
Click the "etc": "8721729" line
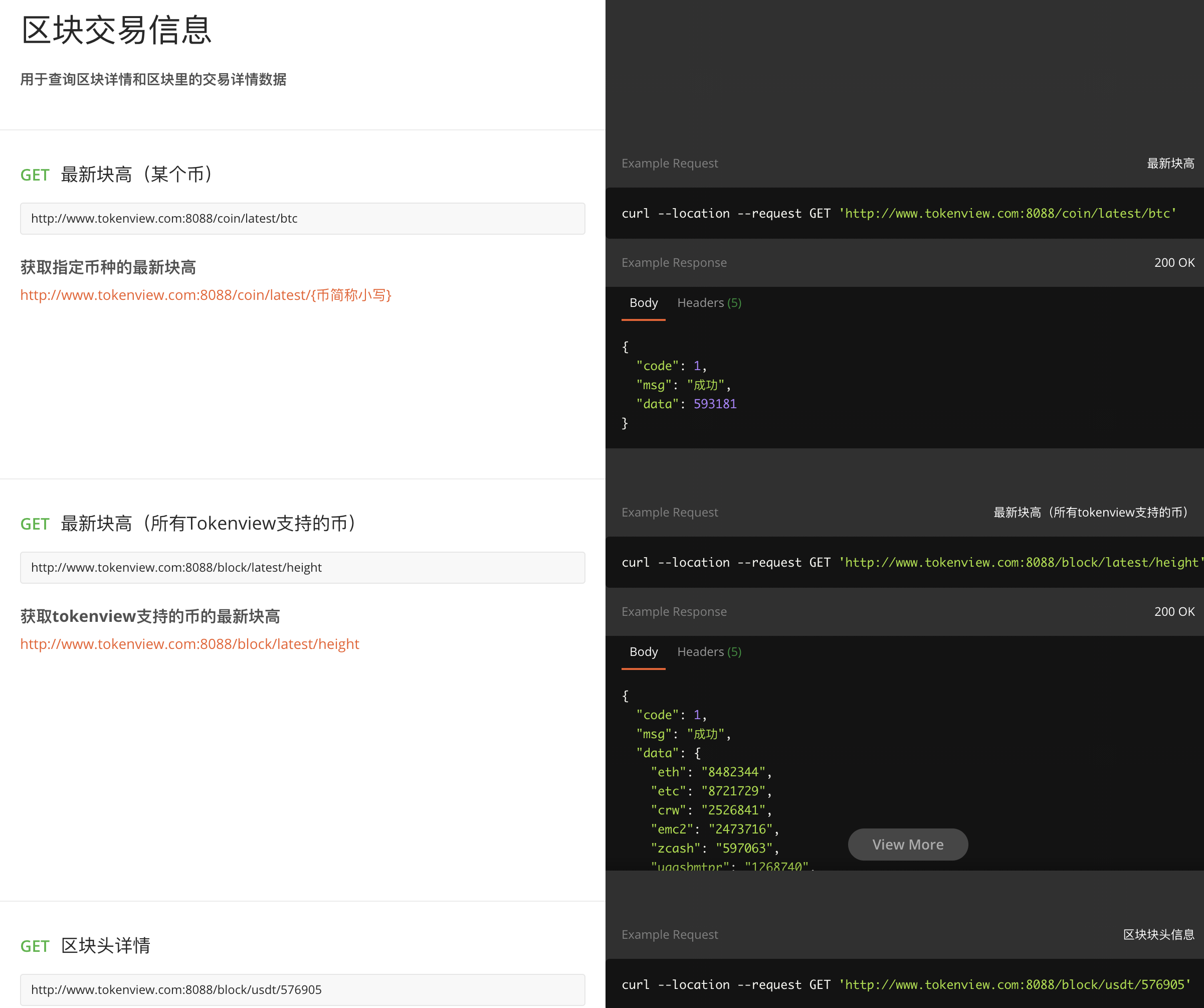[x=711, y=791]
